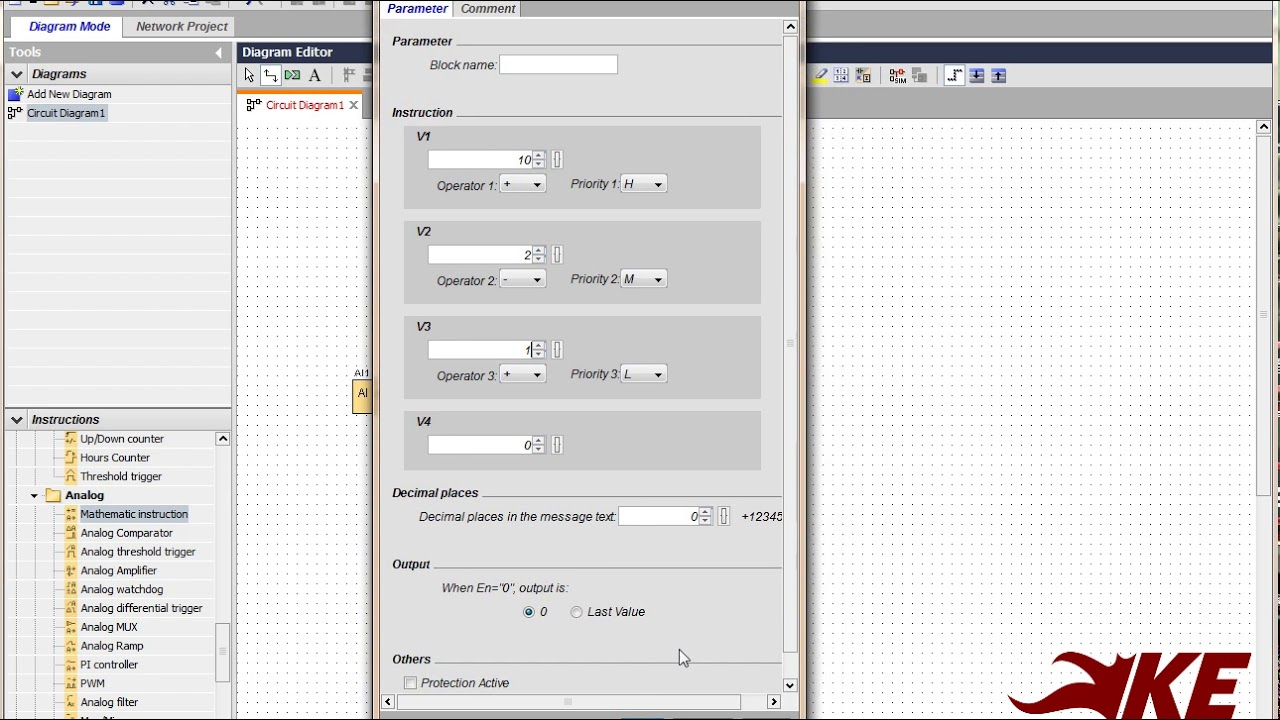Click the highlighter pen icon in the toolbar
This screenshot has width=1280, height=720.
(x=821, y=75)
